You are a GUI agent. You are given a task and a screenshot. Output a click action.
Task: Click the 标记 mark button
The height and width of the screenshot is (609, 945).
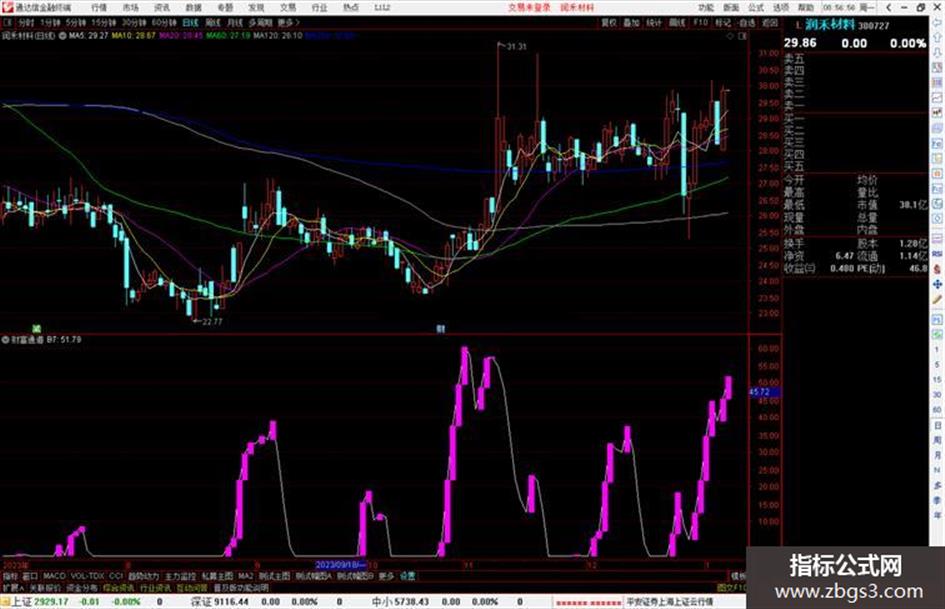(723, 22)
